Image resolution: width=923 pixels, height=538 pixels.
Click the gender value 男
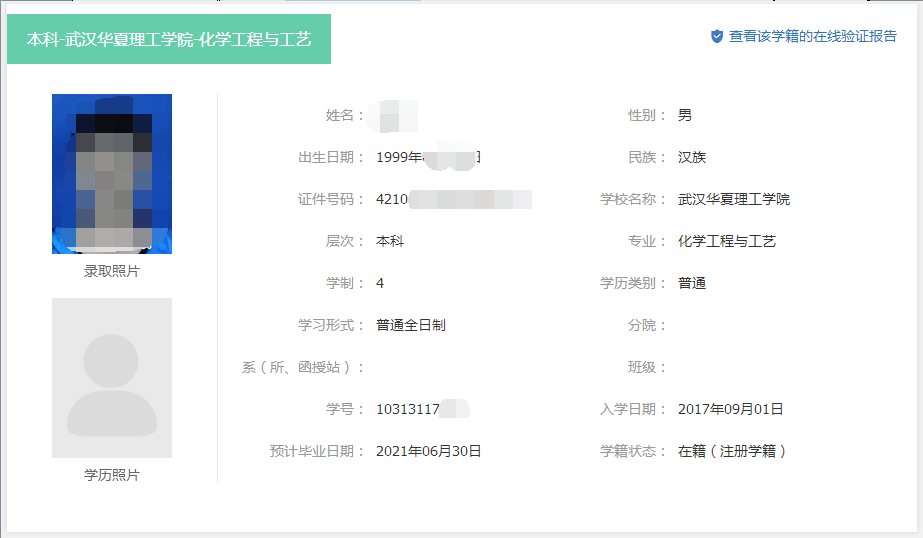(x=685, y=115)
